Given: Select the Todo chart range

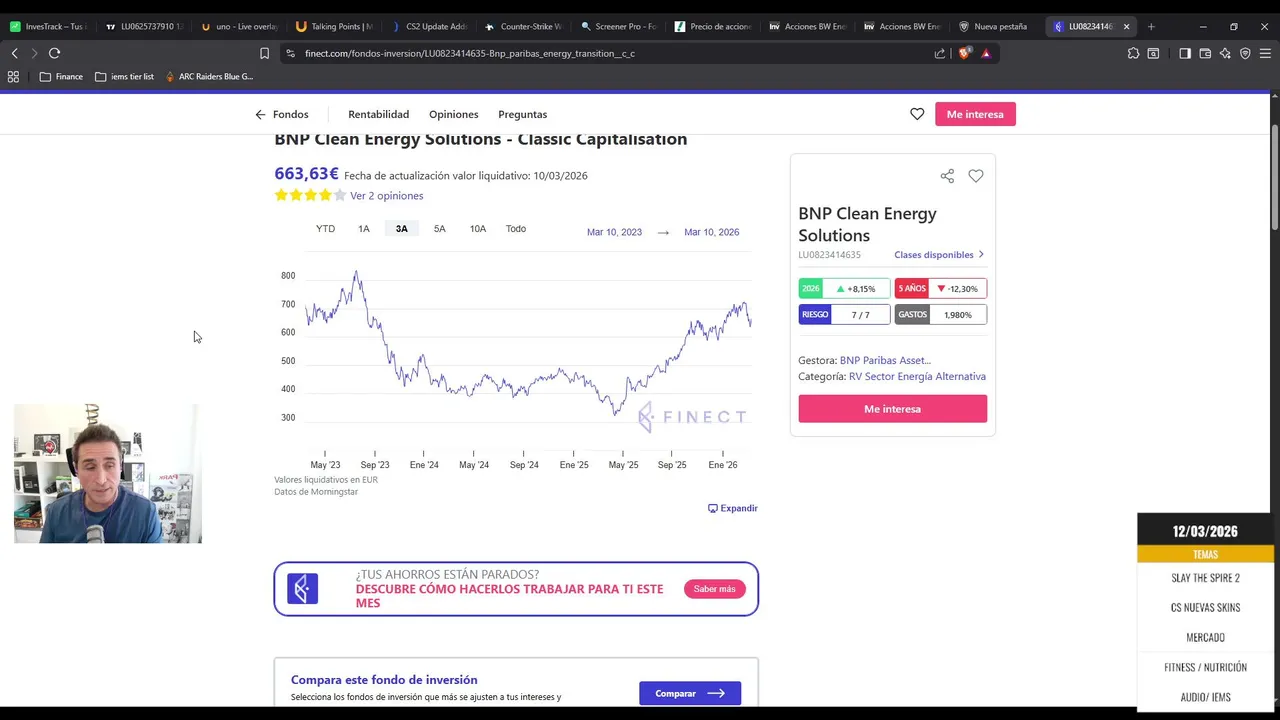Looking at the screenshot, I should pos(516,229).
